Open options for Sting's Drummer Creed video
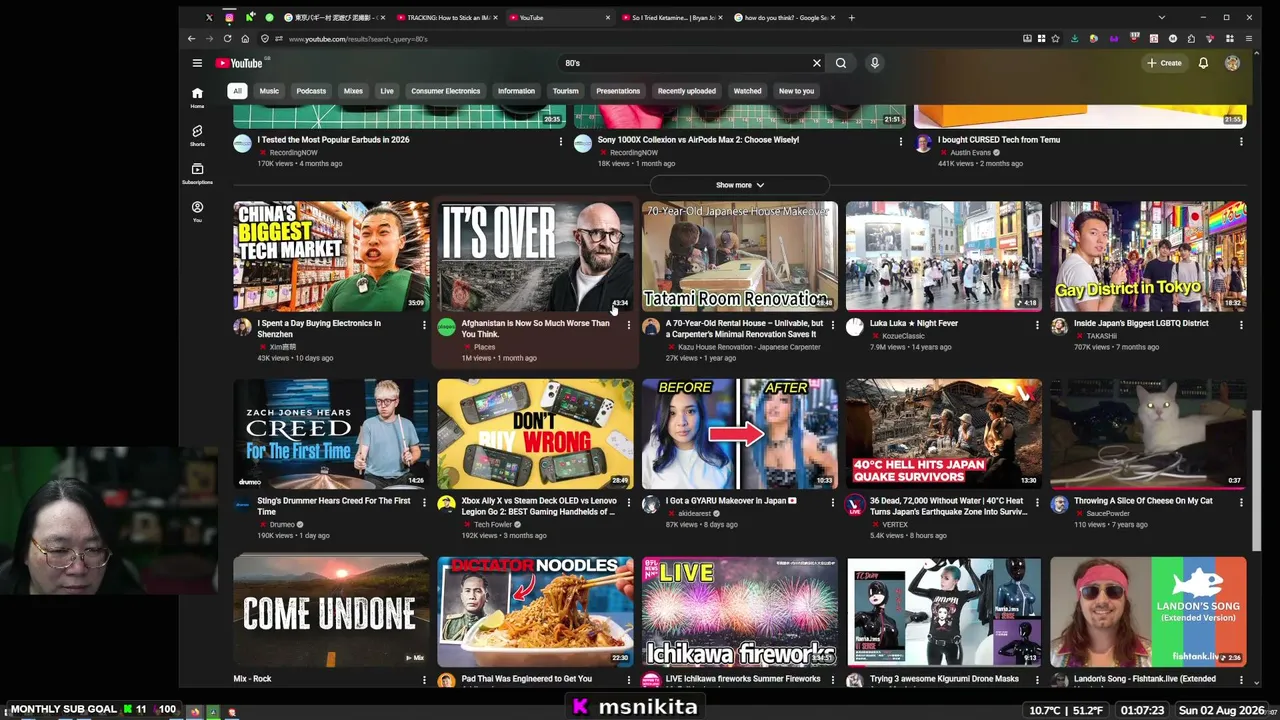The width and height of the screenshot is (1280, 720). 424,502
